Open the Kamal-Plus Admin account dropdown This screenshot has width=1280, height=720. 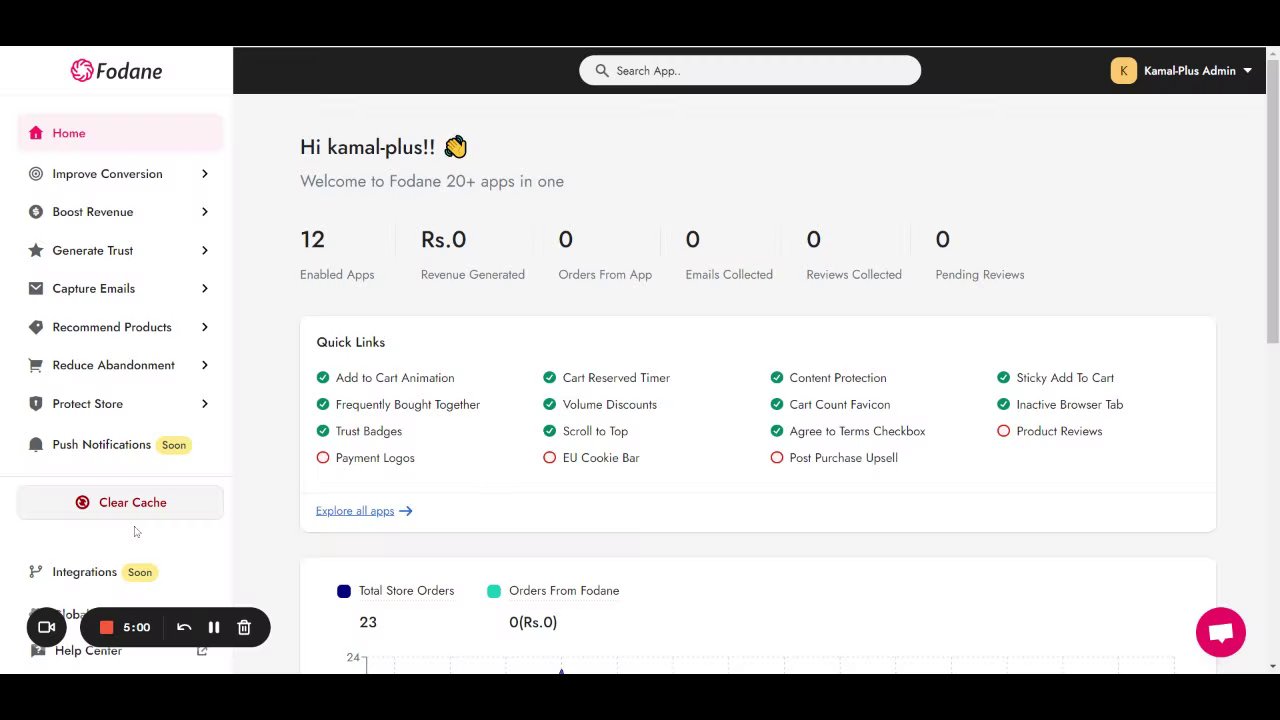point(1182,71)
